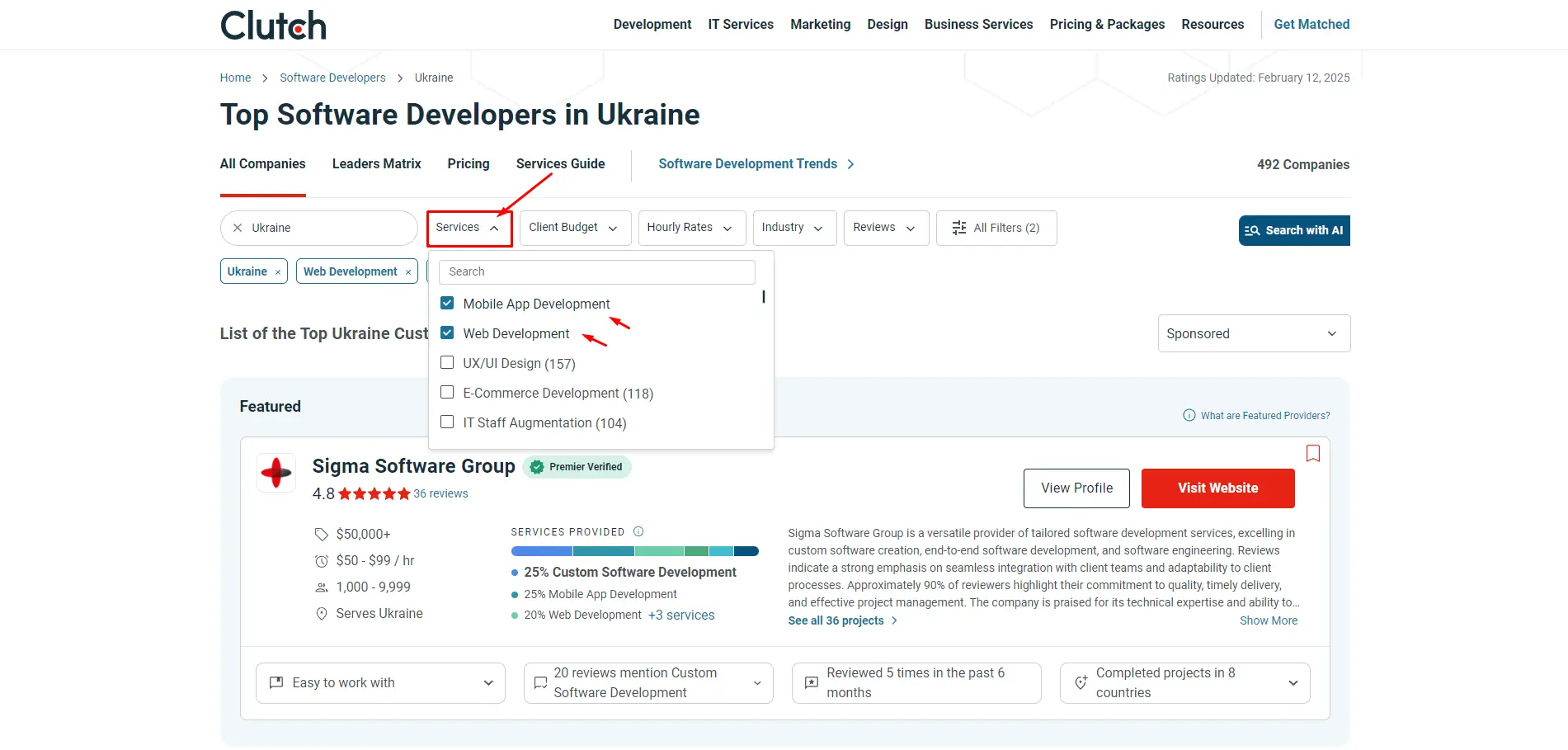Click chevron next to Software Development Trends
This screenshot has height=750, width=1568.
(850, 164)
